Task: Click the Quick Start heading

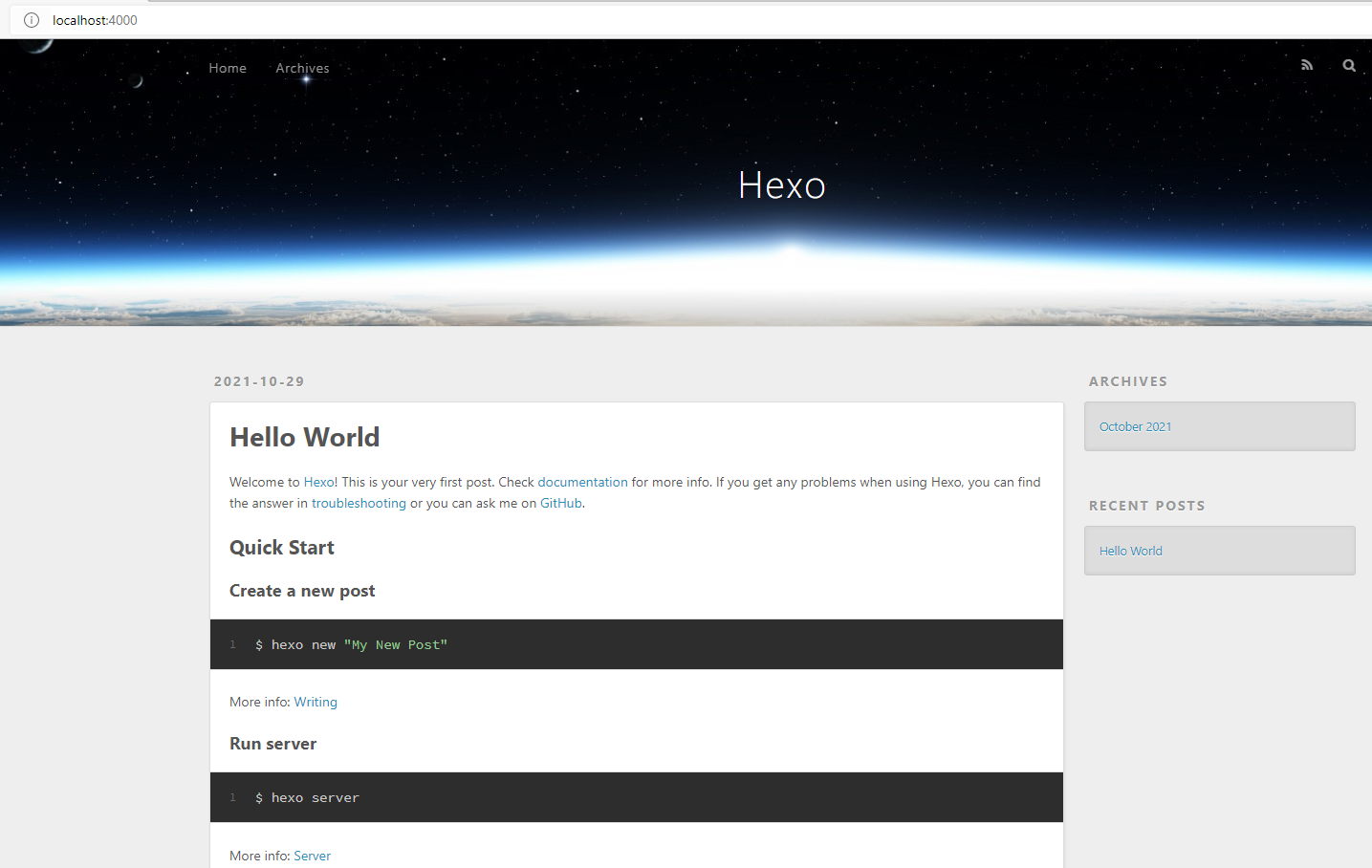Action: (x=282, y=548)
